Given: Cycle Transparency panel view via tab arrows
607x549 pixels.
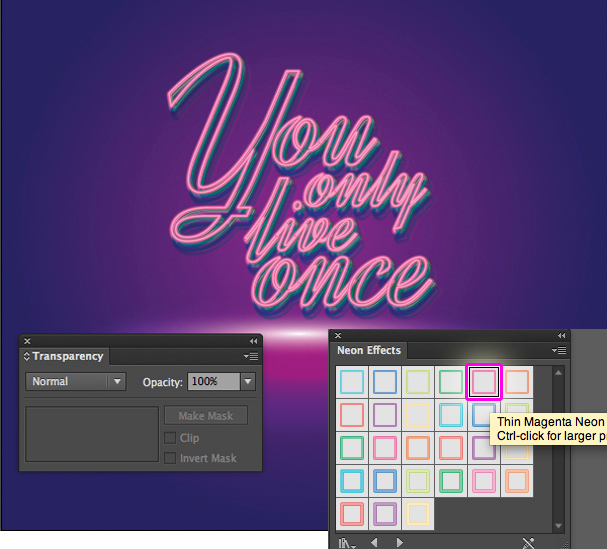Looking at the screenshot, I should pos(27,357).
